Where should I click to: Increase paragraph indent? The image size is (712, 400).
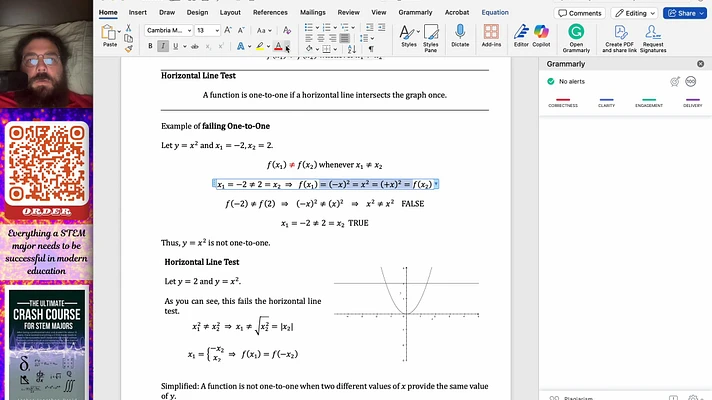tap(381, 28)
